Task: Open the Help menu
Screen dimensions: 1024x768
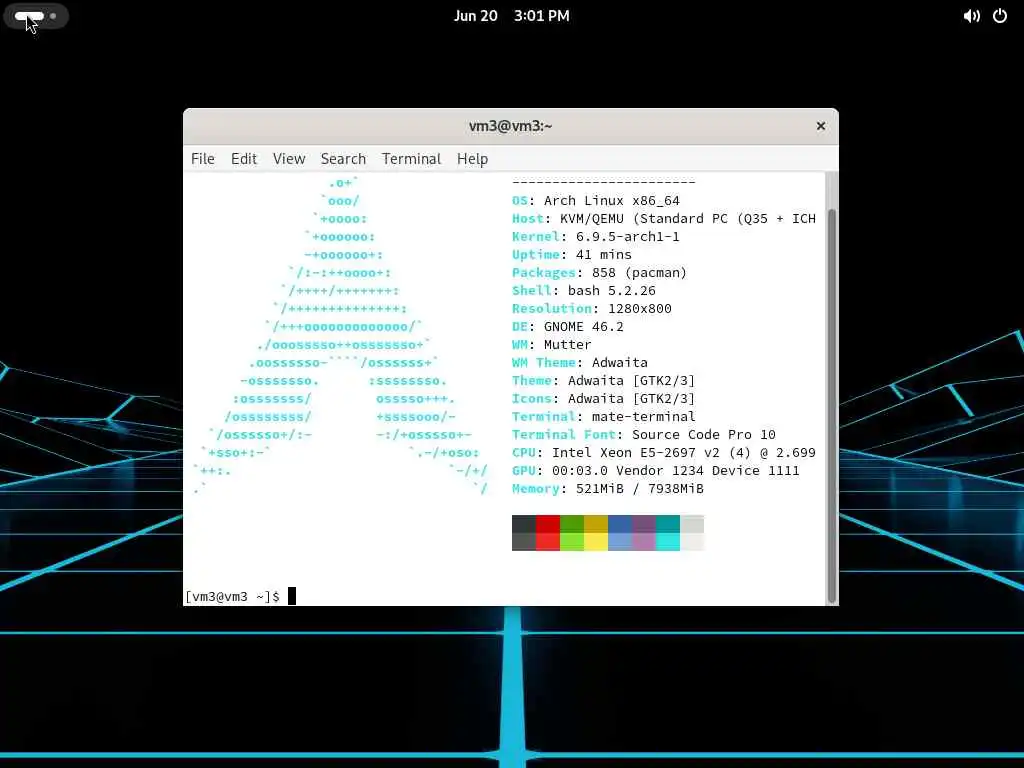Action: tap(472, 159)
